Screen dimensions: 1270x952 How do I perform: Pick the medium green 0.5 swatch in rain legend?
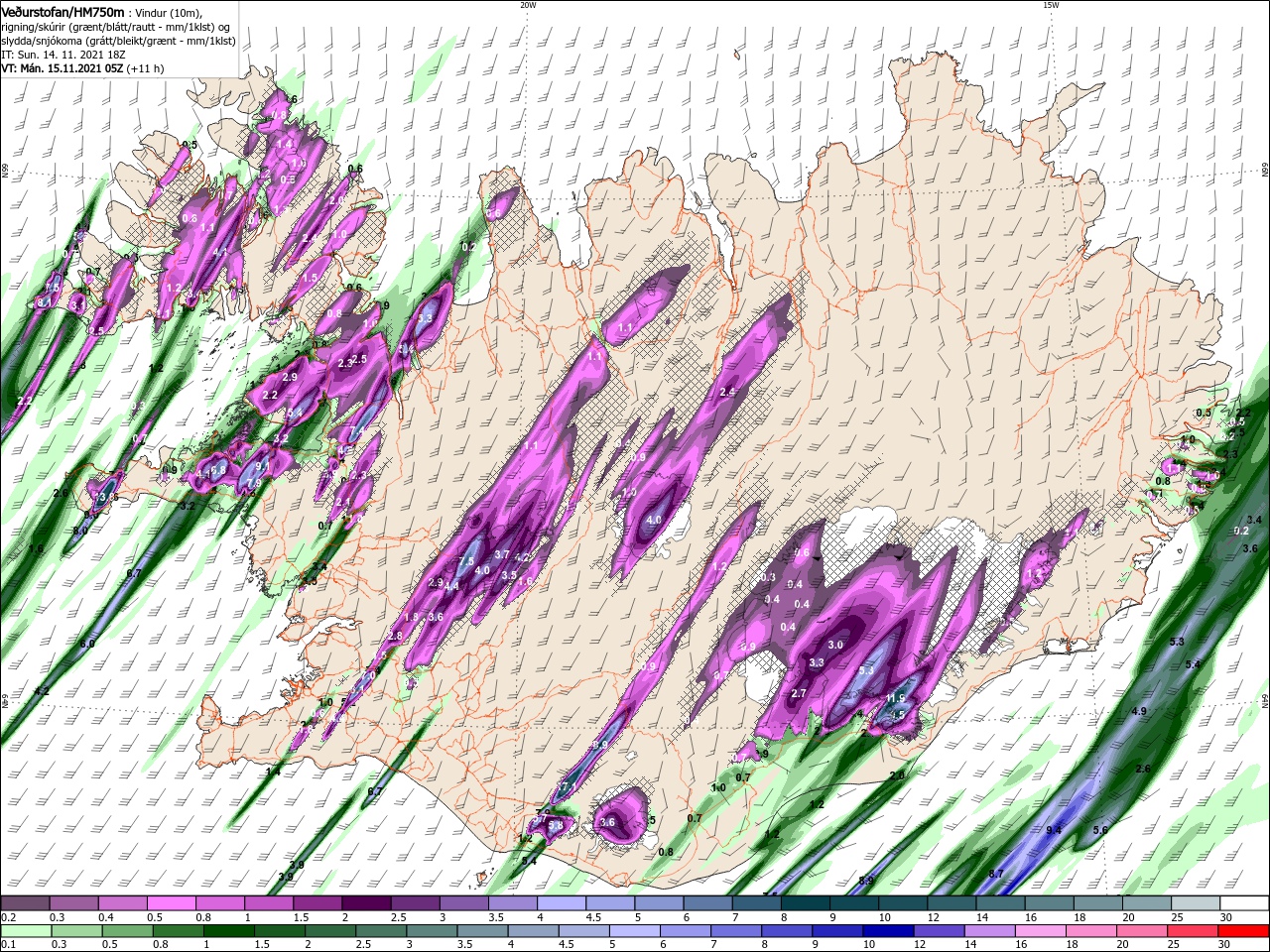[x=130, y=930]
